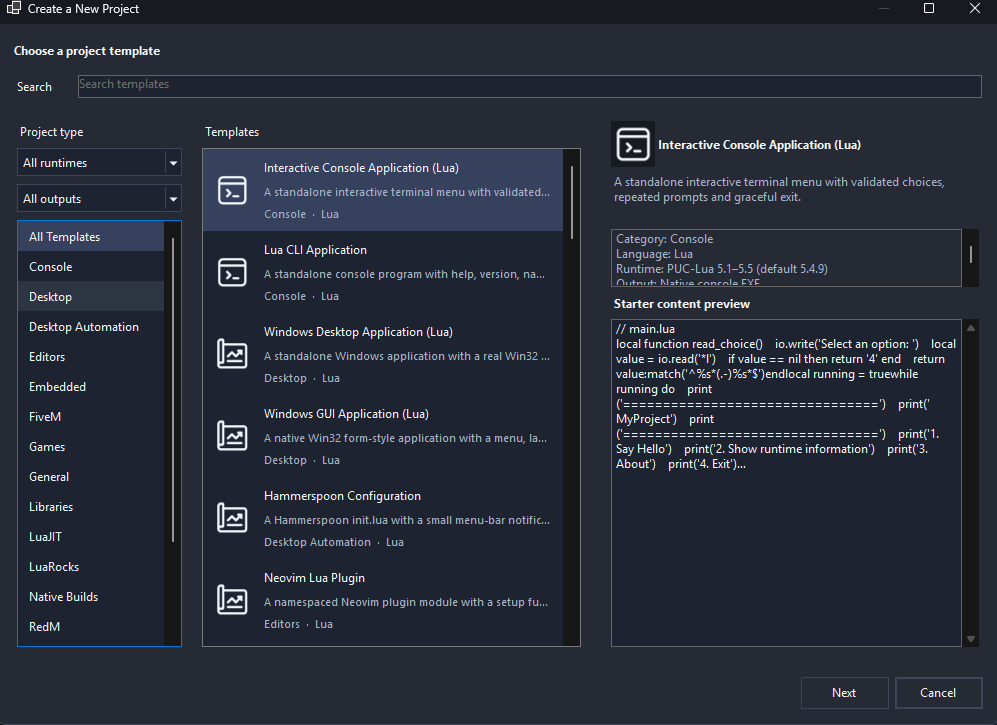This screenshot has height=725, width=997.
Task: Click the Windows Desktop Application template icon
Action: [232, 354]
